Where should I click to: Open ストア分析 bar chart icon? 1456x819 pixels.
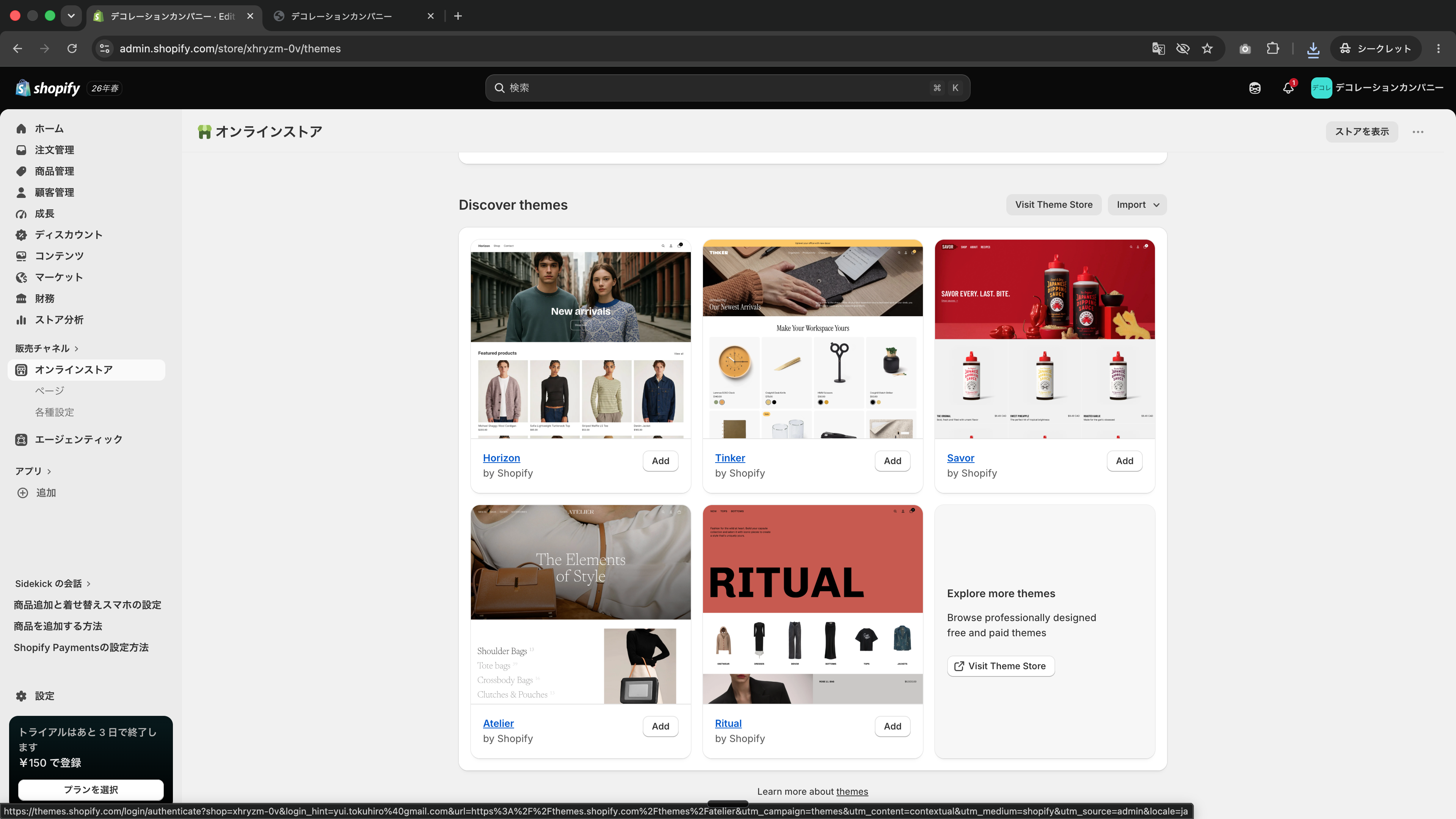pyautogui.click(x=22, y=320)
